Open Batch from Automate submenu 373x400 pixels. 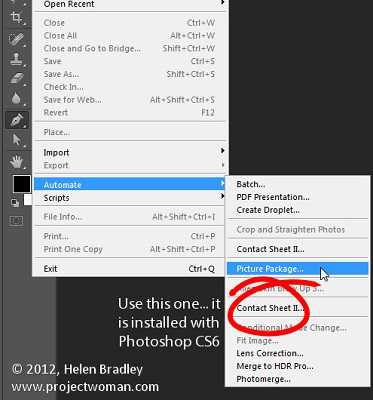[298, 184]
